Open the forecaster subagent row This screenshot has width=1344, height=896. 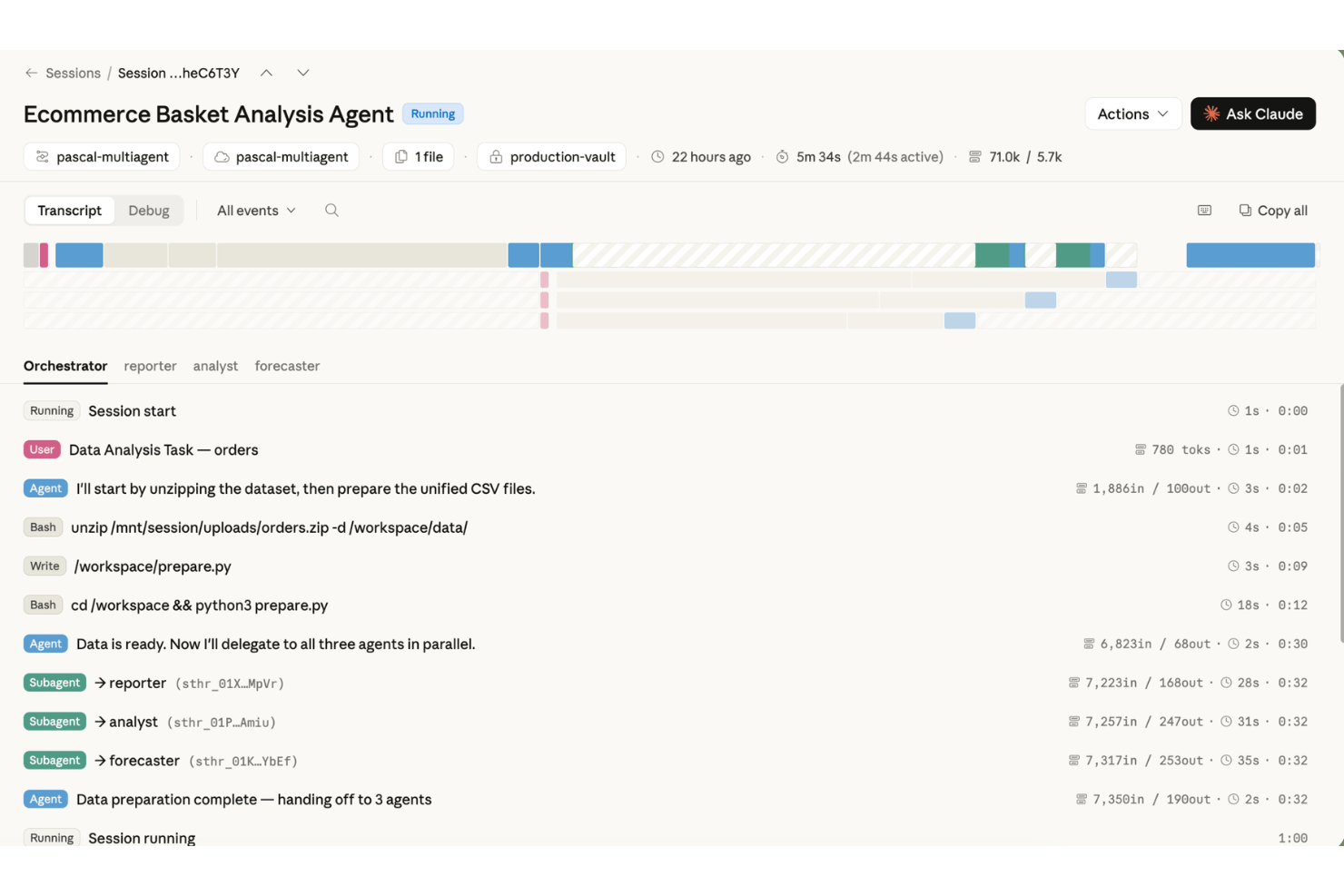[666, 761]
